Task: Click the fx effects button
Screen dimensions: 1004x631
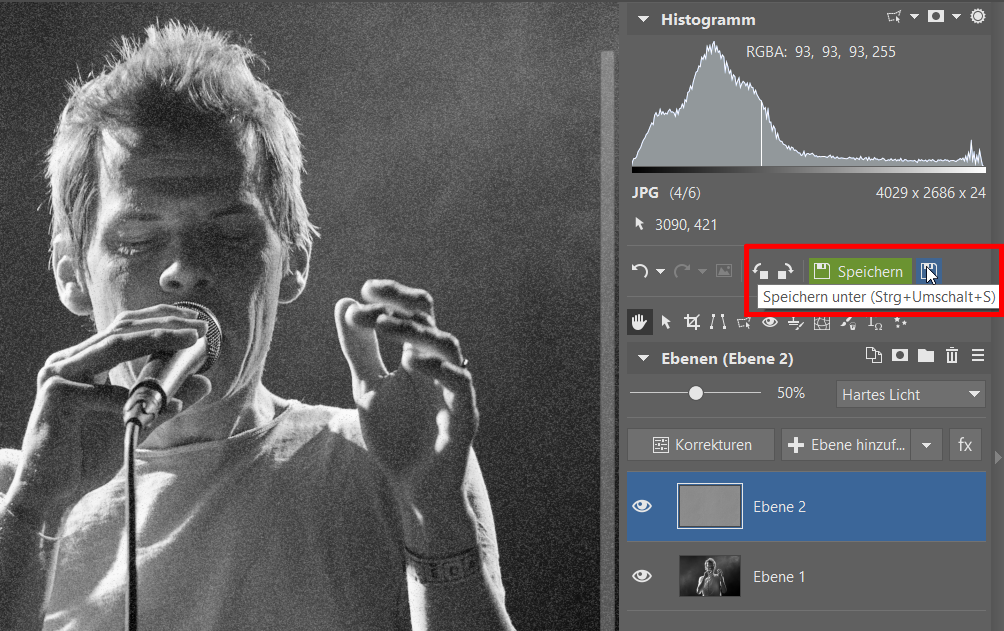Action: 965,445
